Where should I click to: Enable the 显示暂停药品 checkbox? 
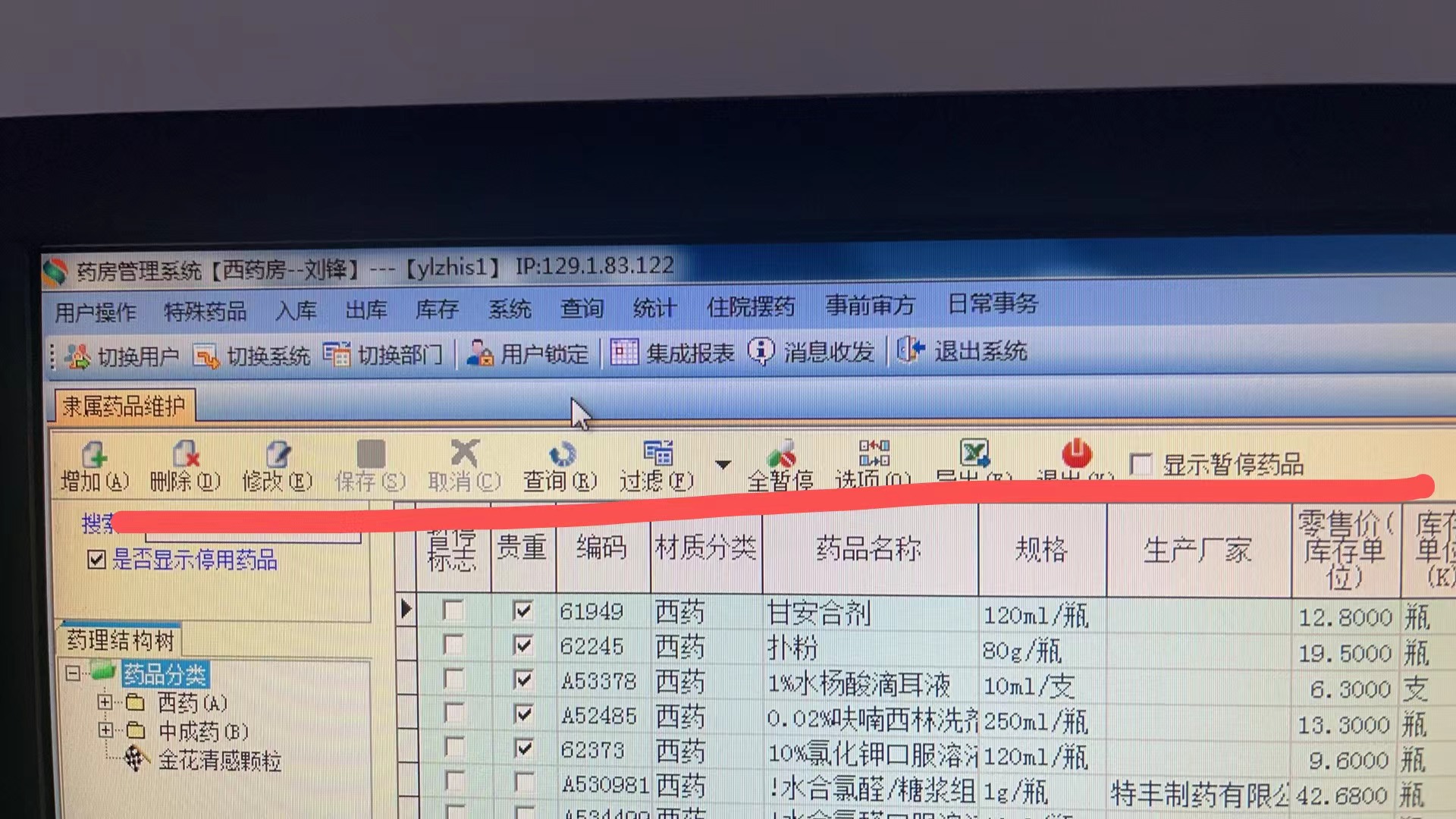coord(1141,464)
